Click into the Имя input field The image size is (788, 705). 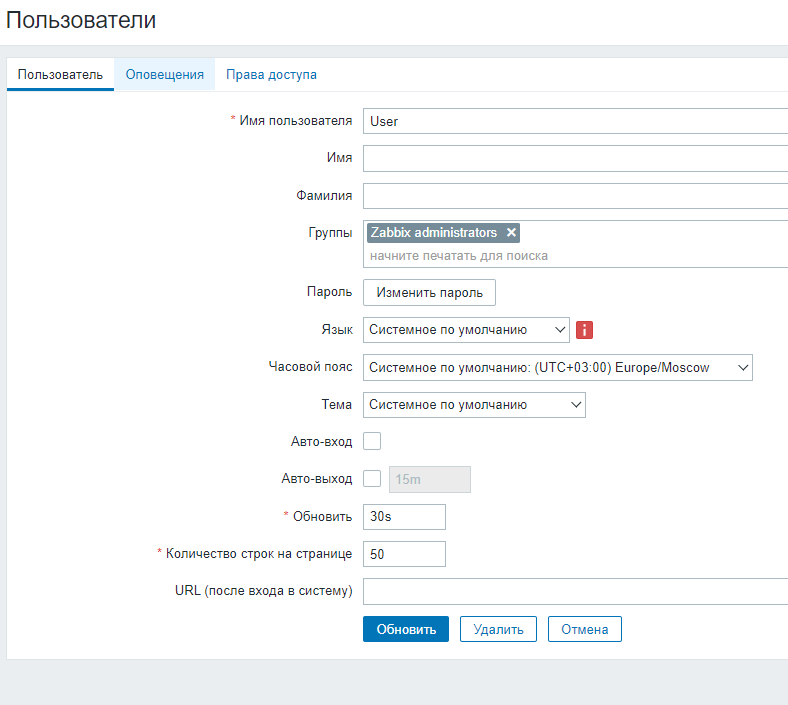[575, 159]
